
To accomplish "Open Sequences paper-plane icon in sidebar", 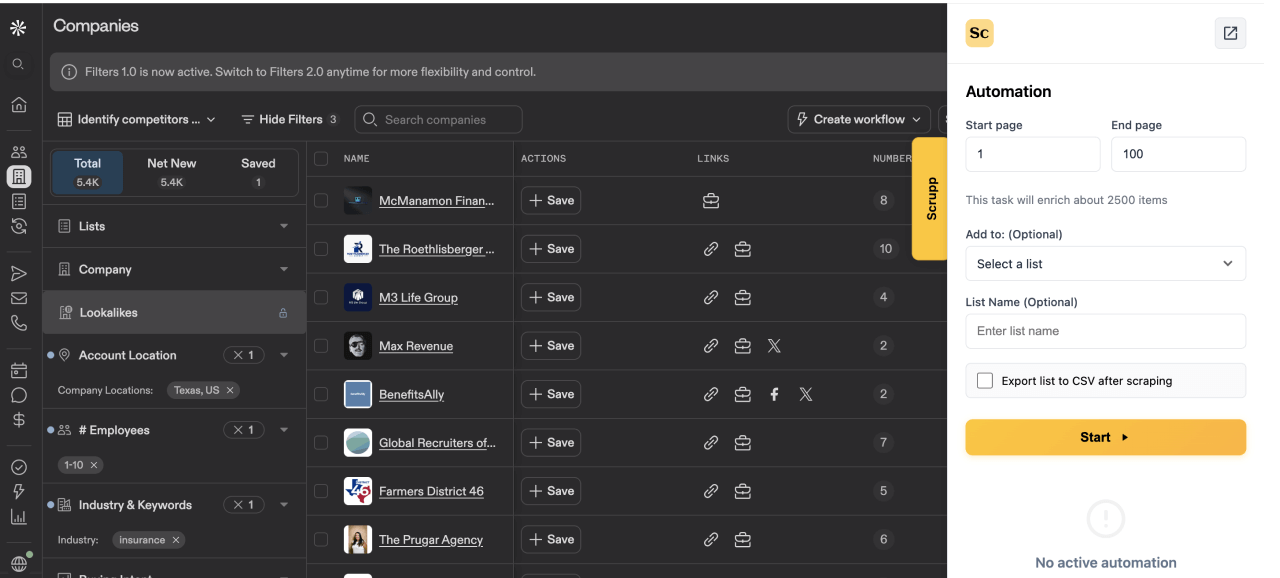I will coord(18,273).
